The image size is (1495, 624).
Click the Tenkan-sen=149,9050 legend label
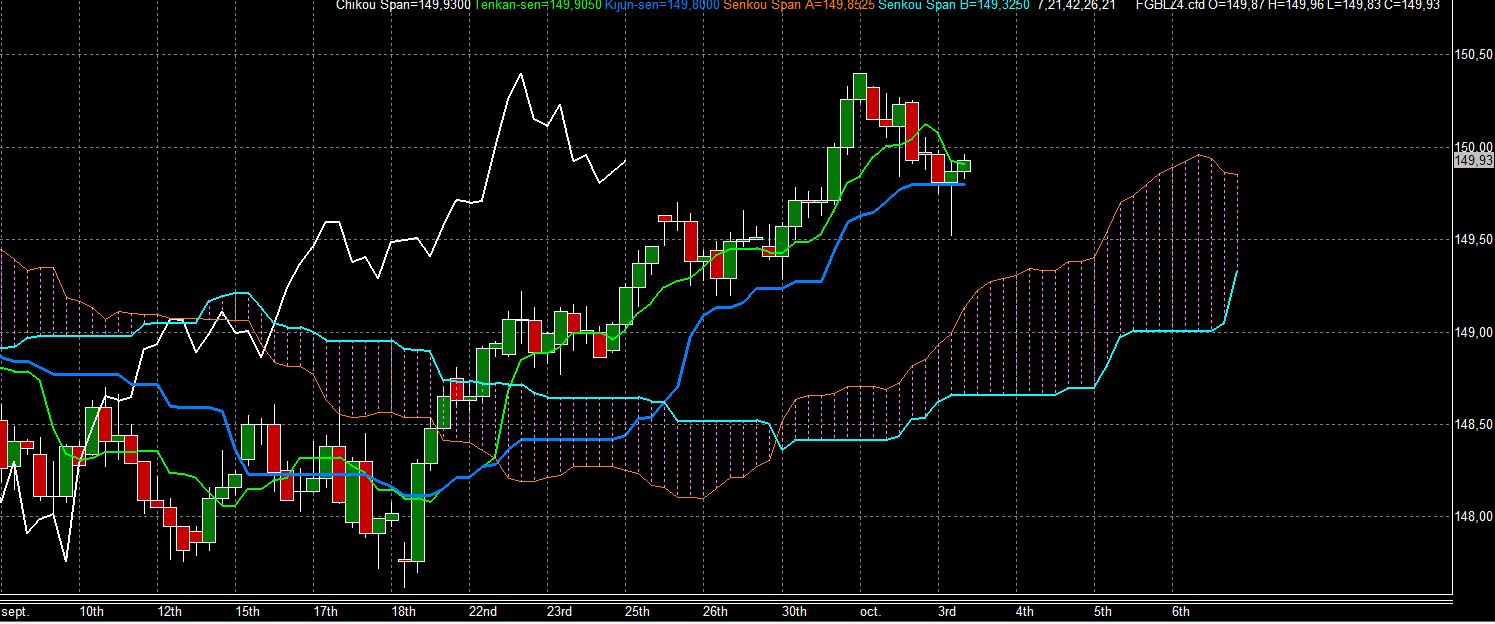click(x=538, y=5)
